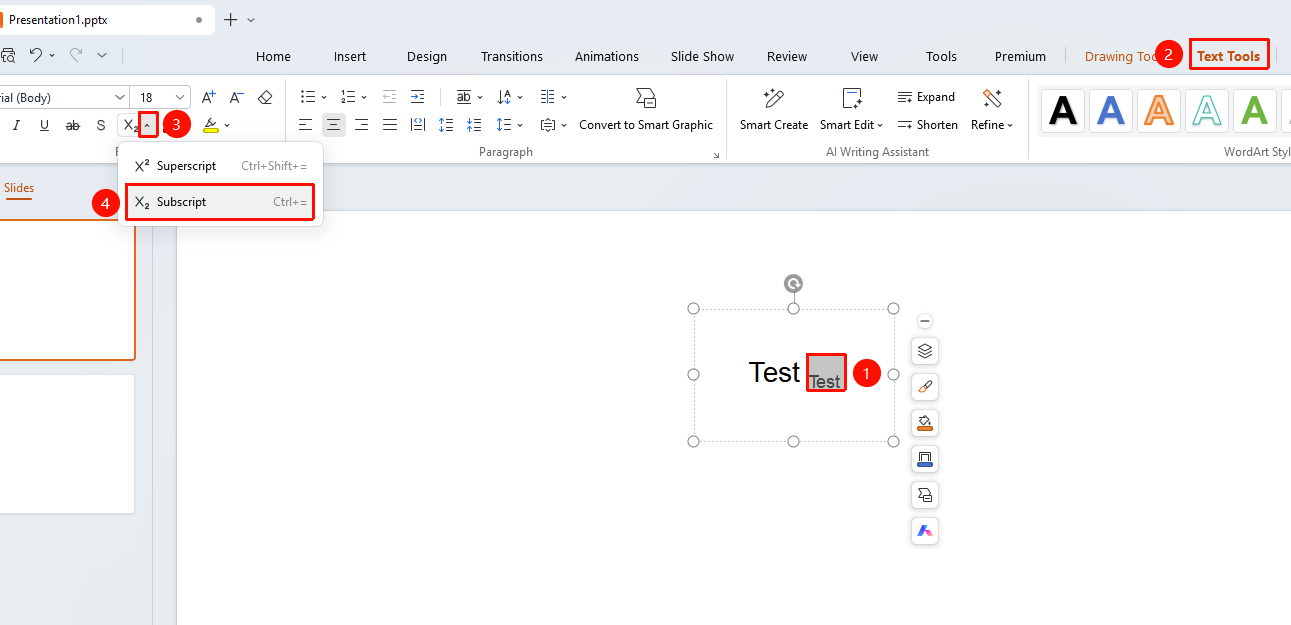Image resolution: width=1291 pixels, height=625 pixels.
Task: Click the Expand AI writing button
Action: [926, 97]
